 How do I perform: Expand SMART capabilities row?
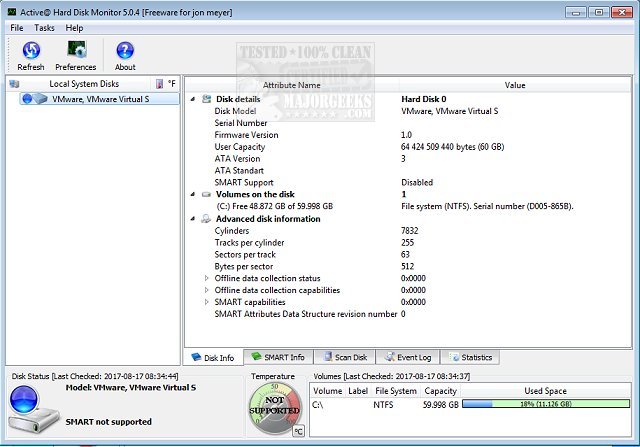pos(207,302)
